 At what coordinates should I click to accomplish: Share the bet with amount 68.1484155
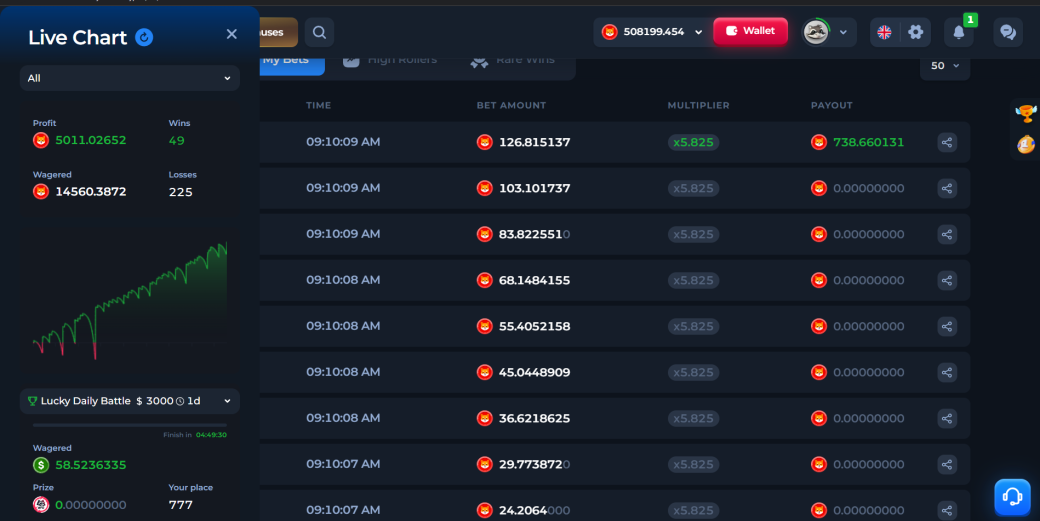[947, 280]
